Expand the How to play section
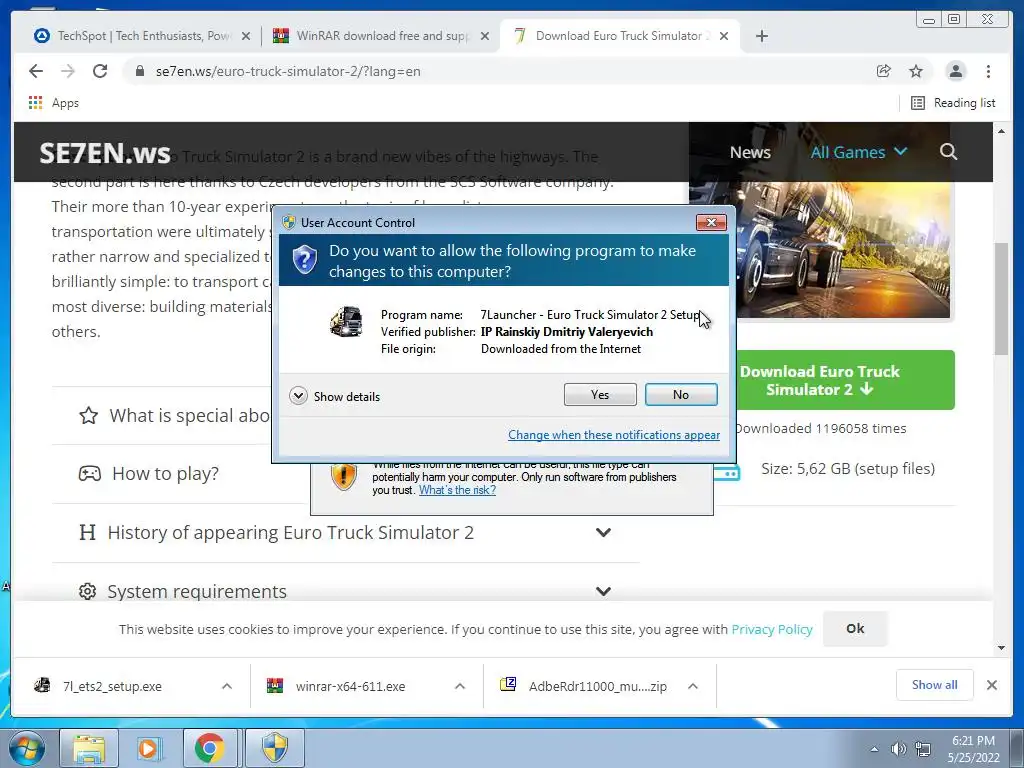This screenshot has height=768, width=1024. [165, 473]
